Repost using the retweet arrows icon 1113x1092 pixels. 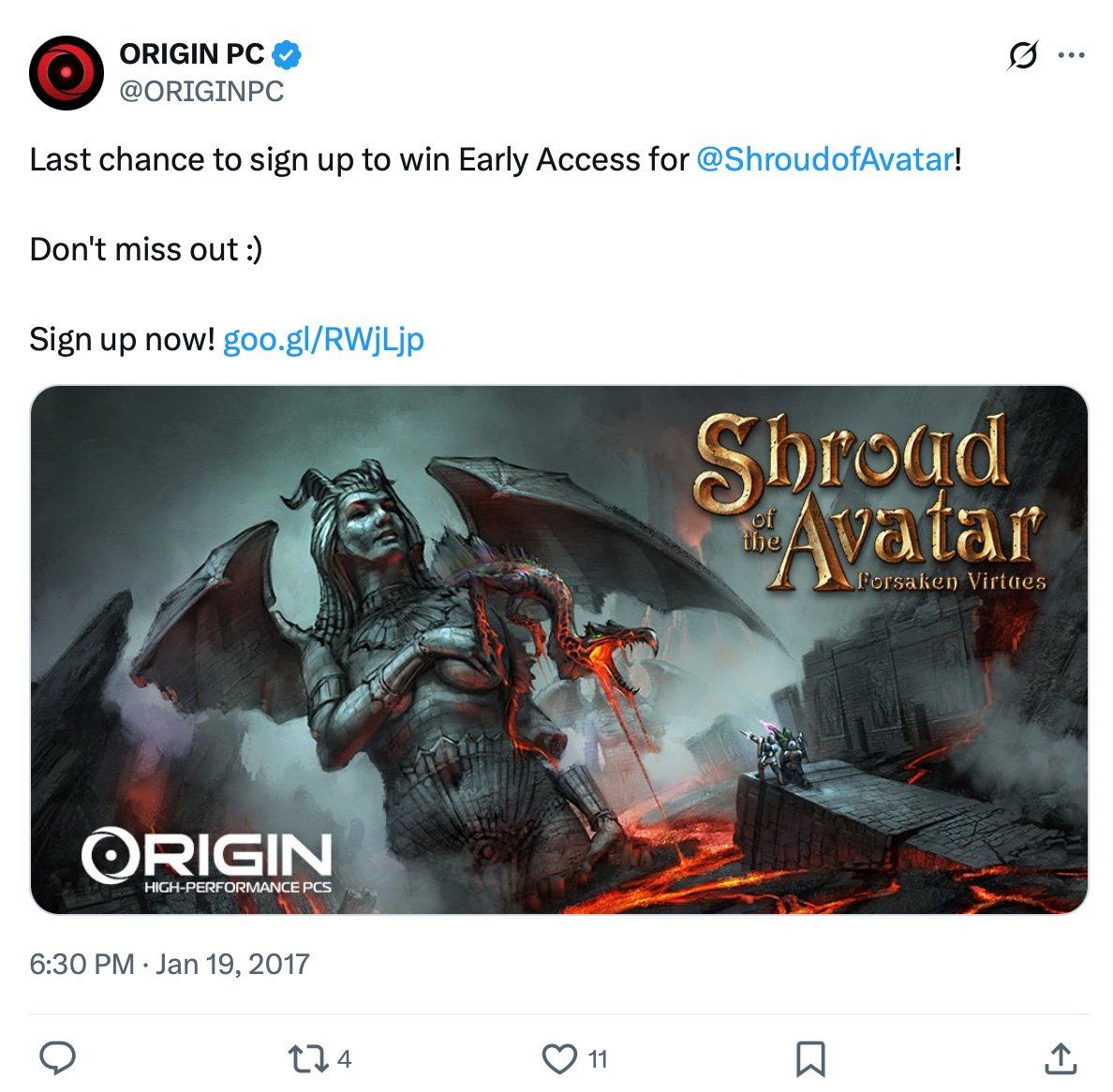pos(307,1058)
